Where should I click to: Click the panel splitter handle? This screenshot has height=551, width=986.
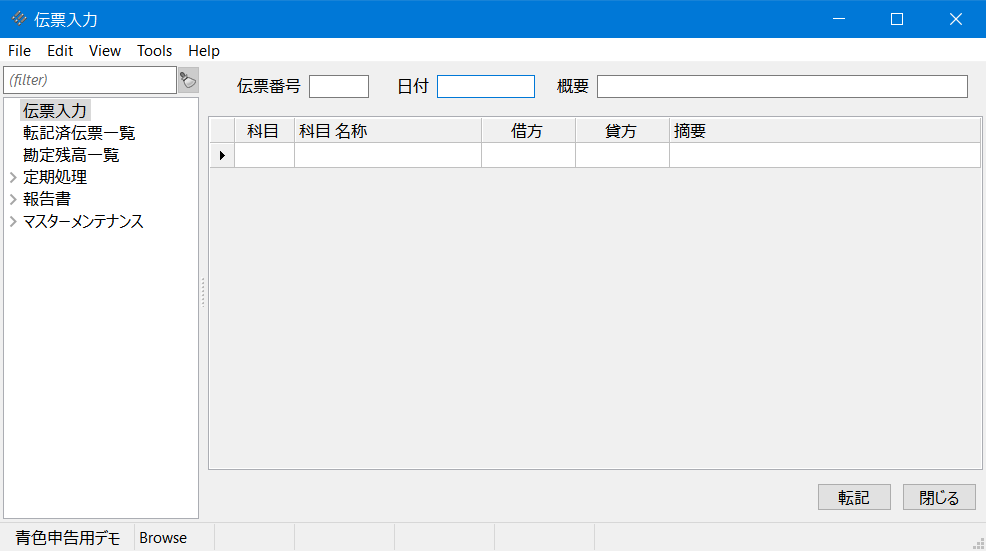(203, 292)
